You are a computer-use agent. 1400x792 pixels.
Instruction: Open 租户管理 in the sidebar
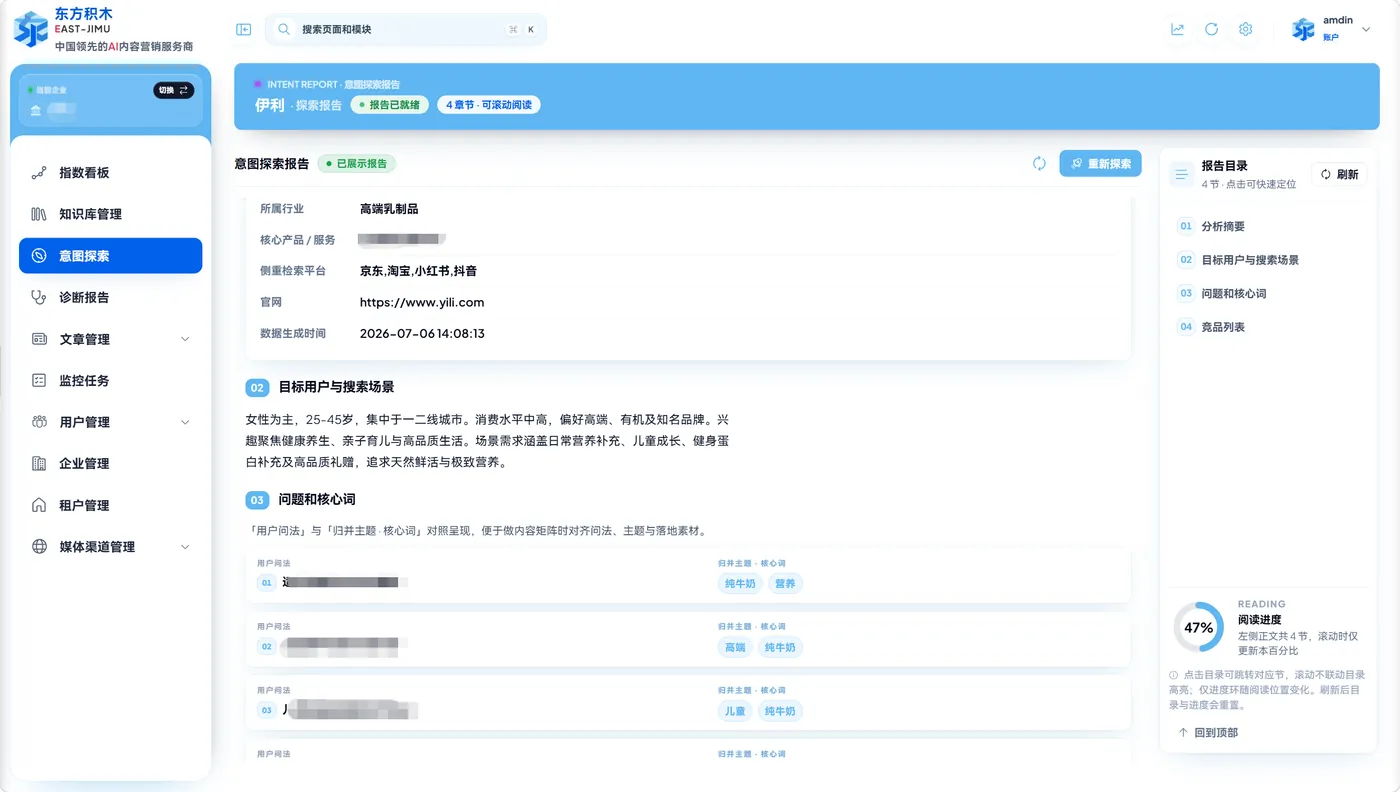click(x=111, y=505)
